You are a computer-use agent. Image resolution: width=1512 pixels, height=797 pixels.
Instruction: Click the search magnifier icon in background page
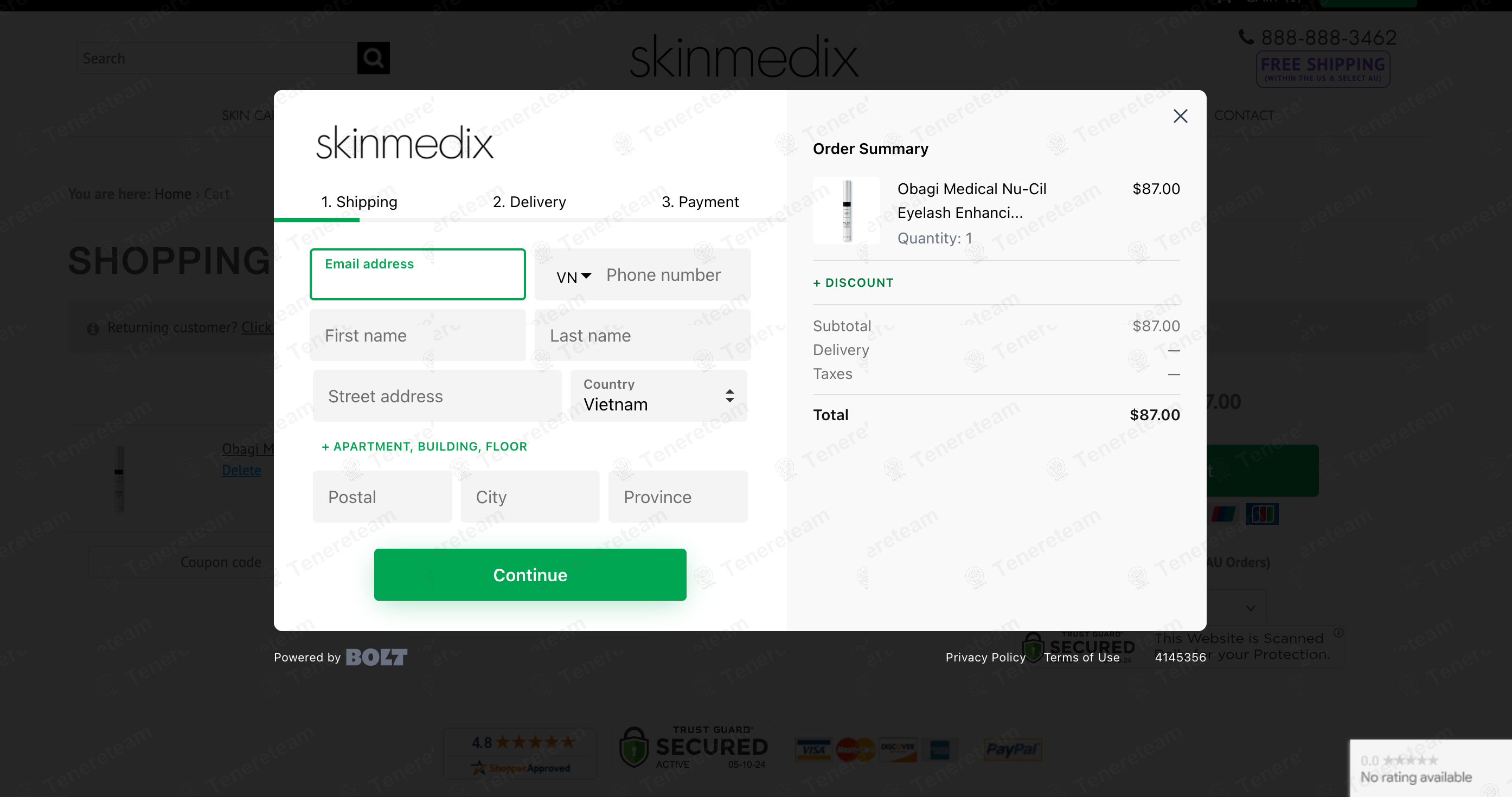tap(373, 57)
